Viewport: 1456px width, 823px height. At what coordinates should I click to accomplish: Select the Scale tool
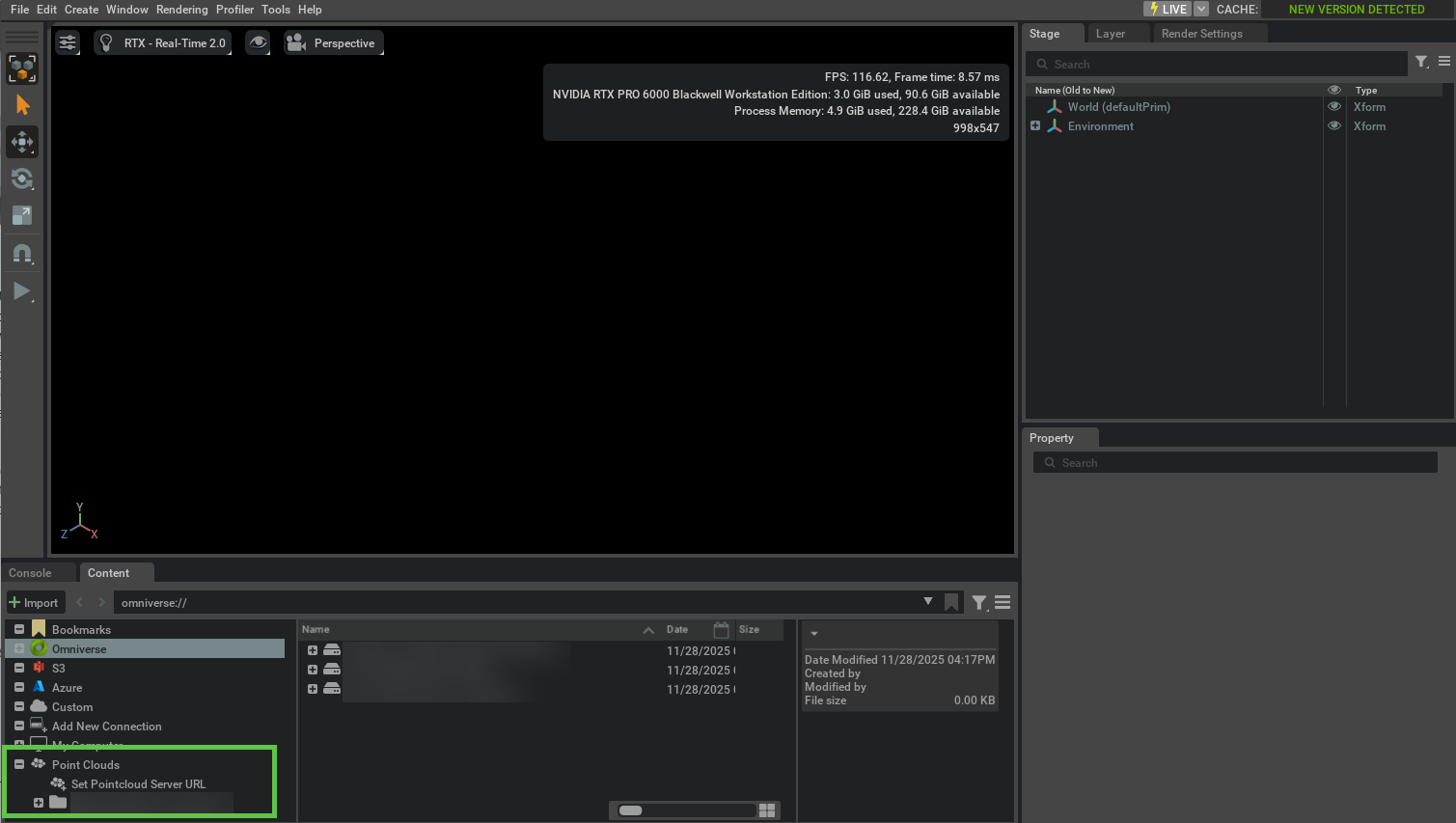[21, 215]
